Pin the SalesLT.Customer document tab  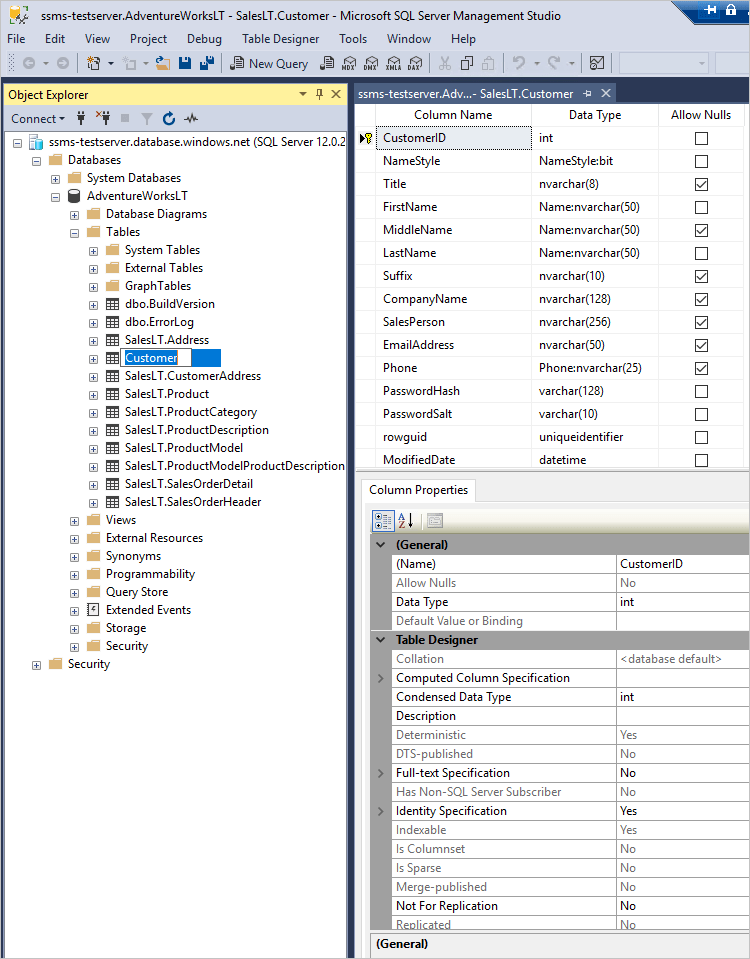(587, 94)
